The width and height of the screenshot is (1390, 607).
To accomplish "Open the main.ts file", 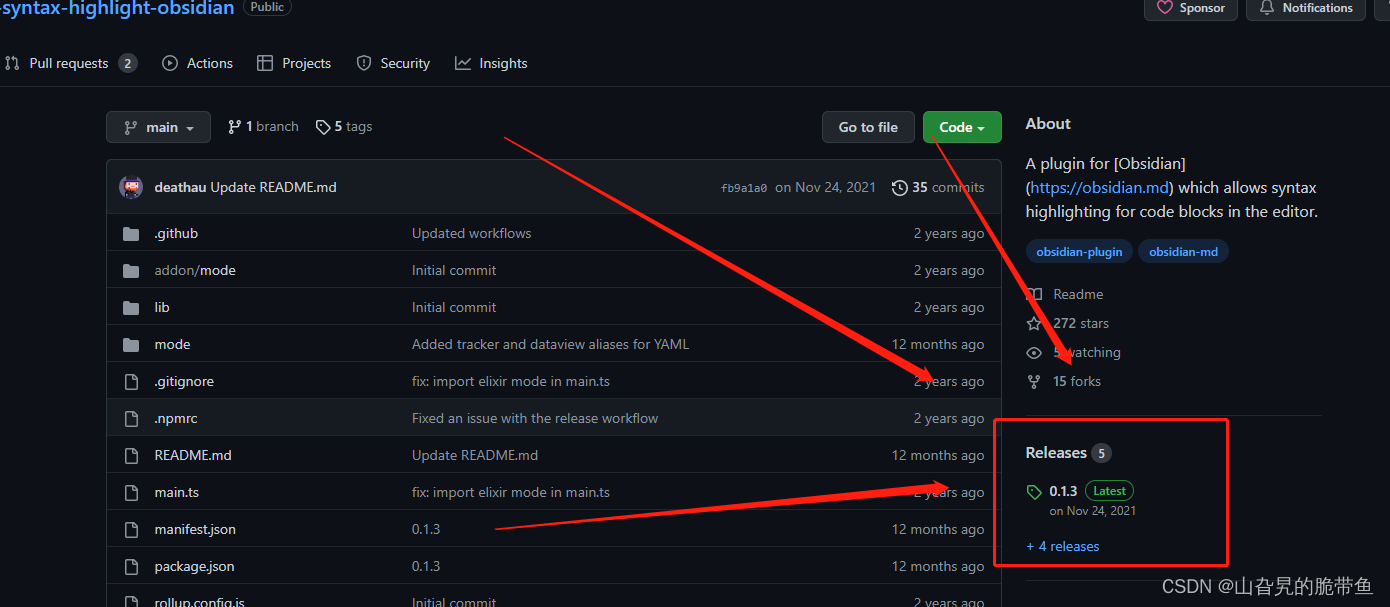I will click(x=176, y=492).
